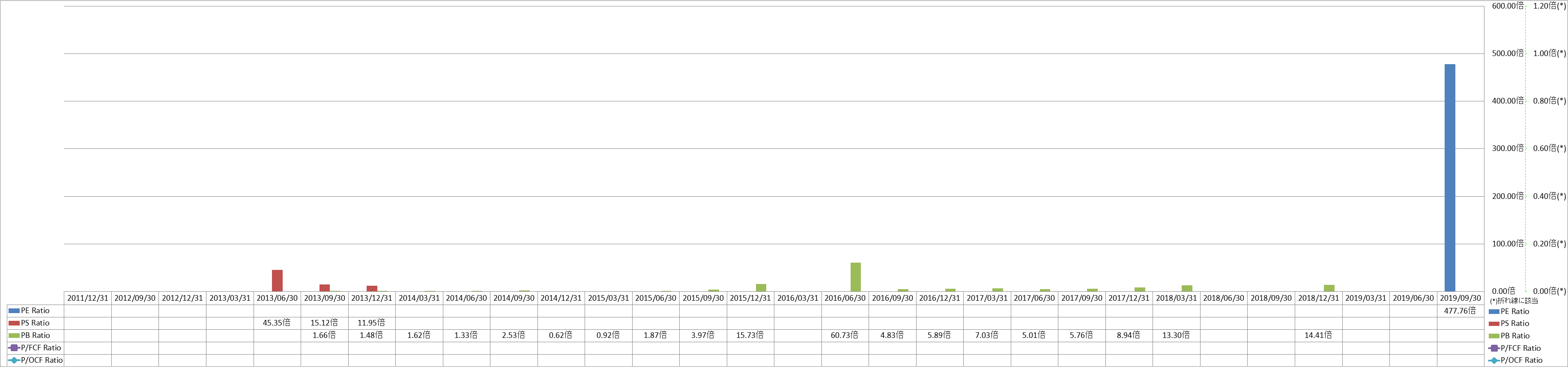This screenshot has width=1568, height=367.
Task: Select the green PB Ratio bar for 2015/12/31
Action: 761,287
